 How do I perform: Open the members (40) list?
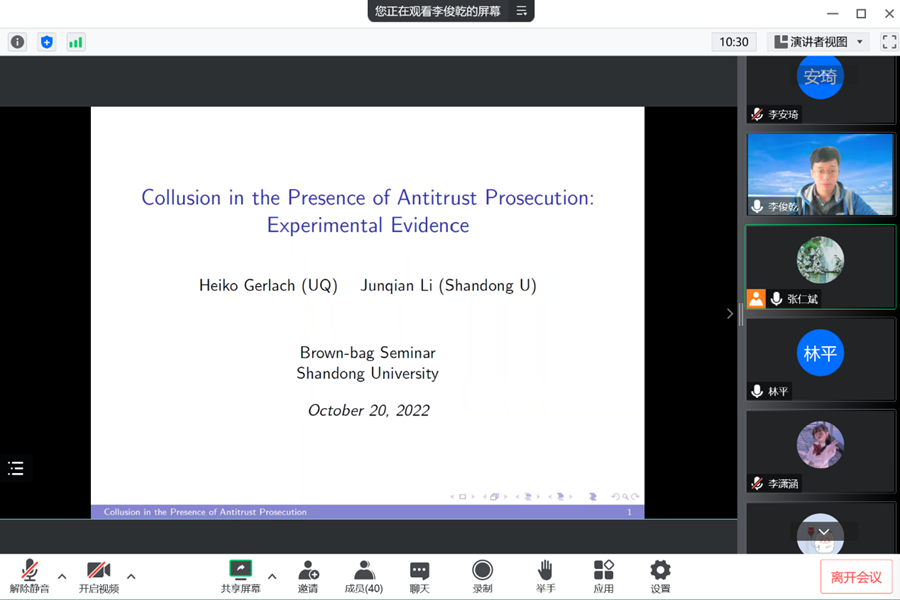[364, 576]
